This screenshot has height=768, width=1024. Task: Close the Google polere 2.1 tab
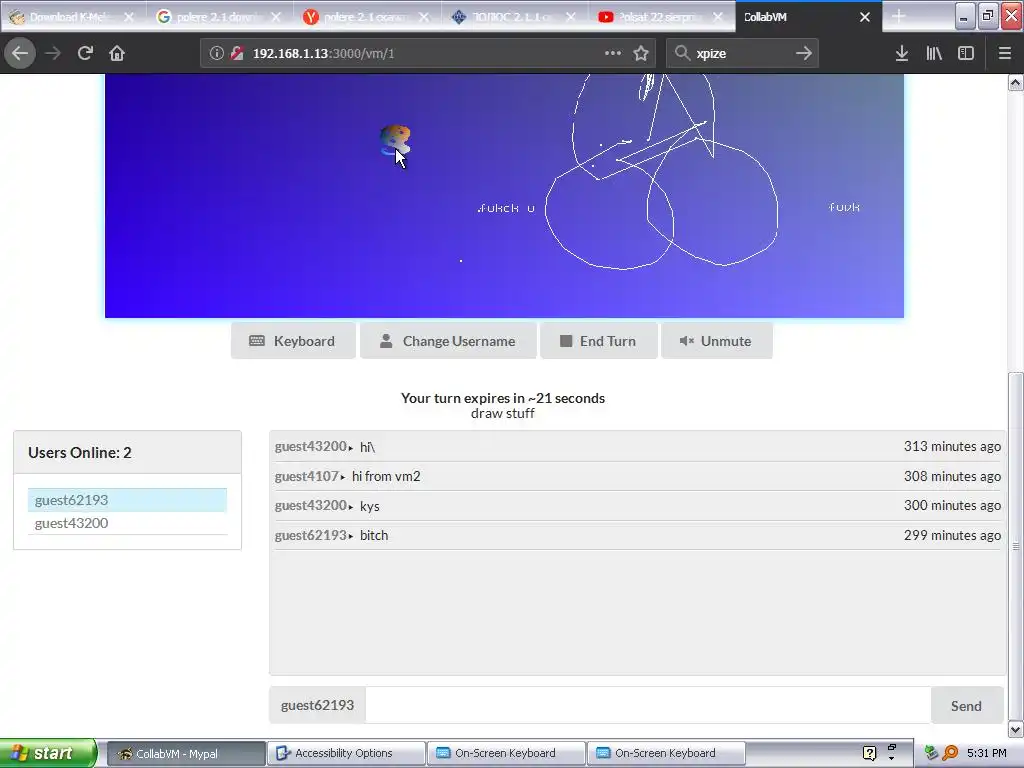[276, 17]
